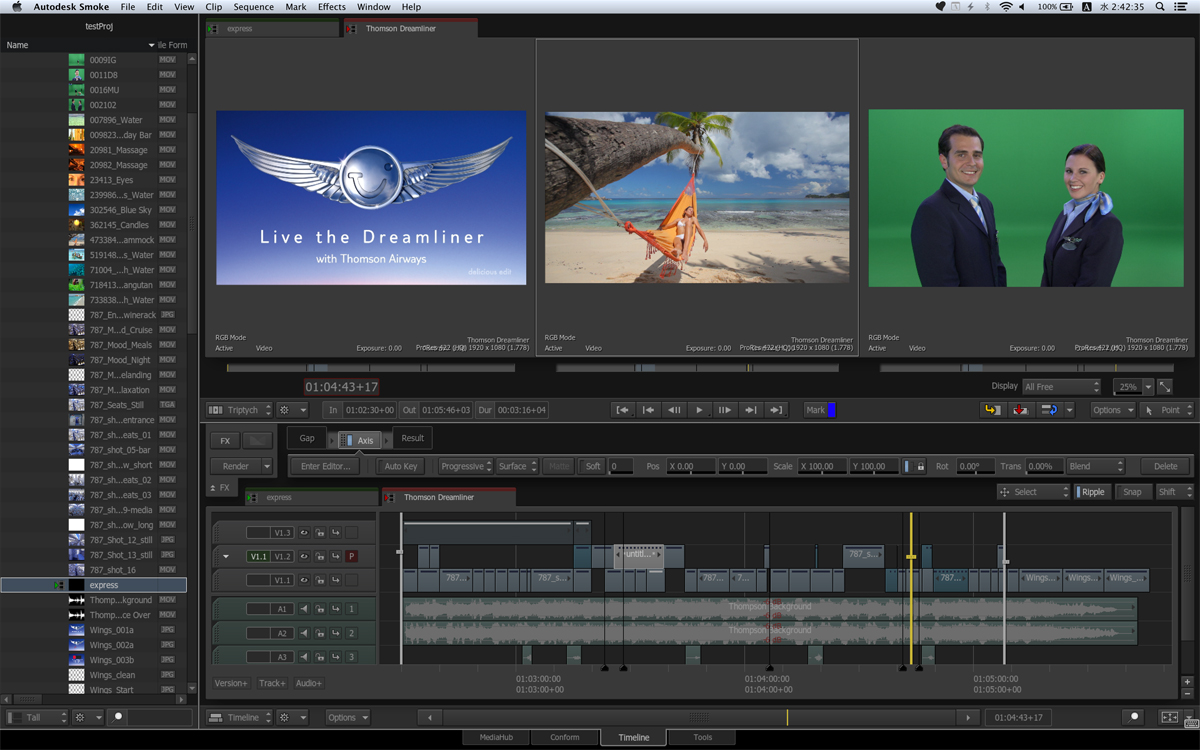1200x750 pixels.
Task: Click the timeline zoom-out minus button
Action: click(1187, 694)
